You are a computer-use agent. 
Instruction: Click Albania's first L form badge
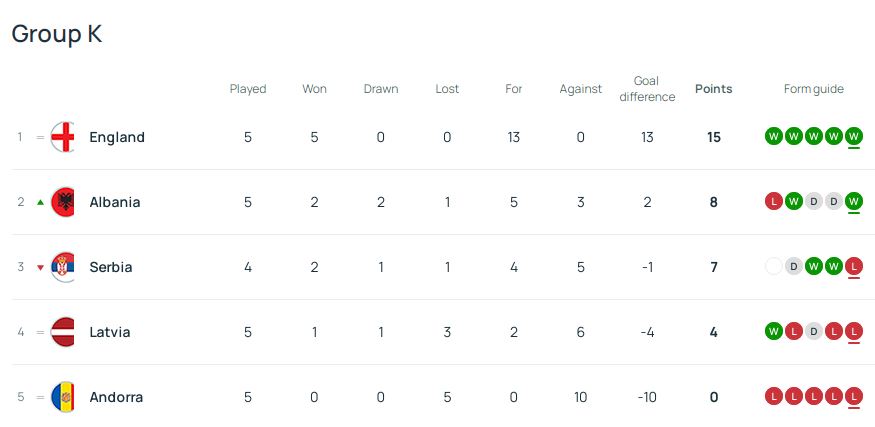[x=773, y=202]
